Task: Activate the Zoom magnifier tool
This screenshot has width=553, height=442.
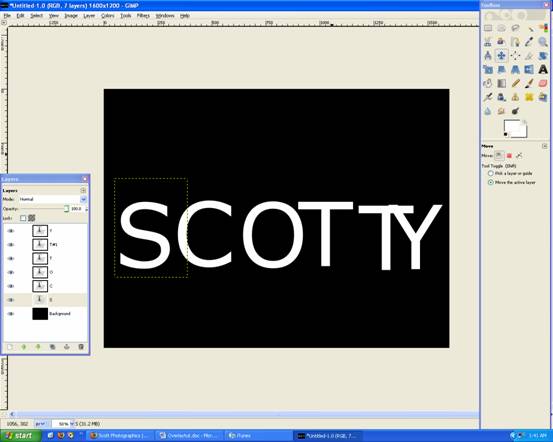Action: (543, 42)
